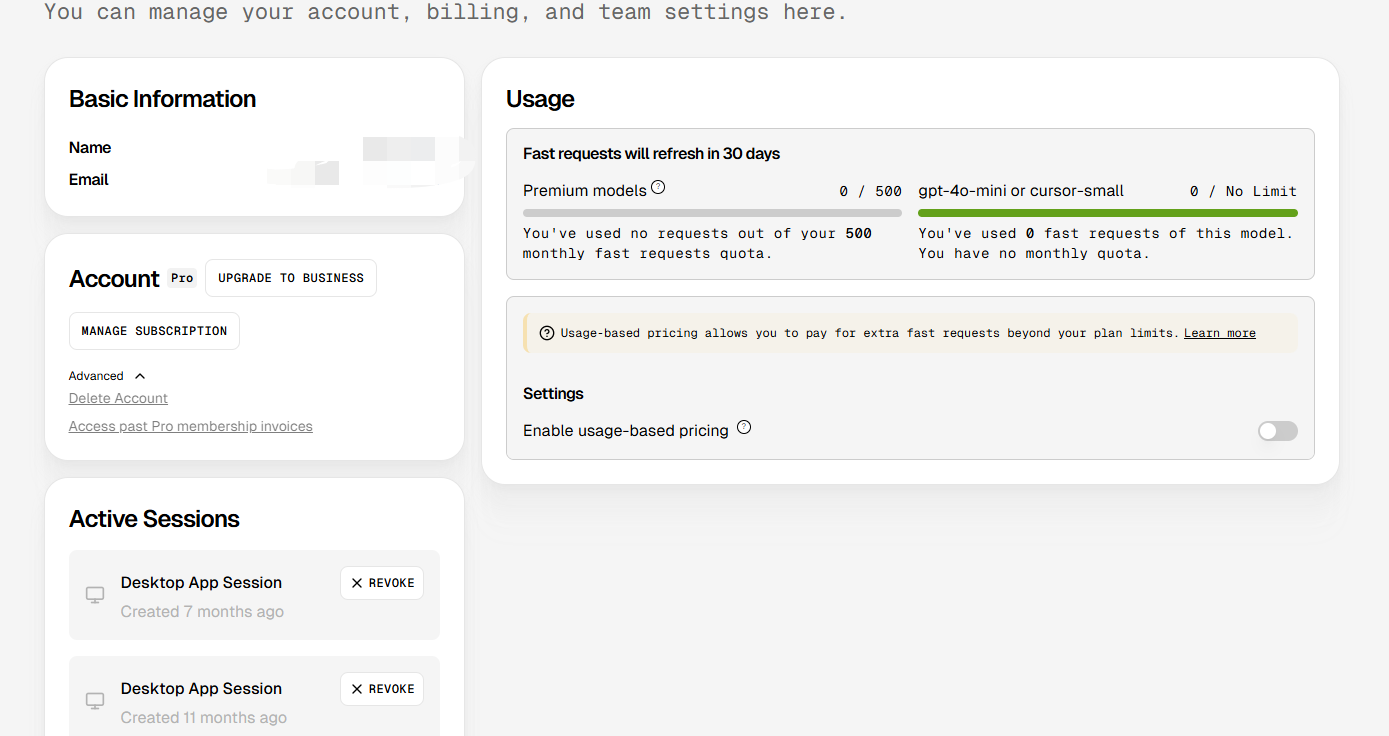Screen dimensions: 1389x736
Task: Click the Basic Information heading
Action: click(163, 99)
